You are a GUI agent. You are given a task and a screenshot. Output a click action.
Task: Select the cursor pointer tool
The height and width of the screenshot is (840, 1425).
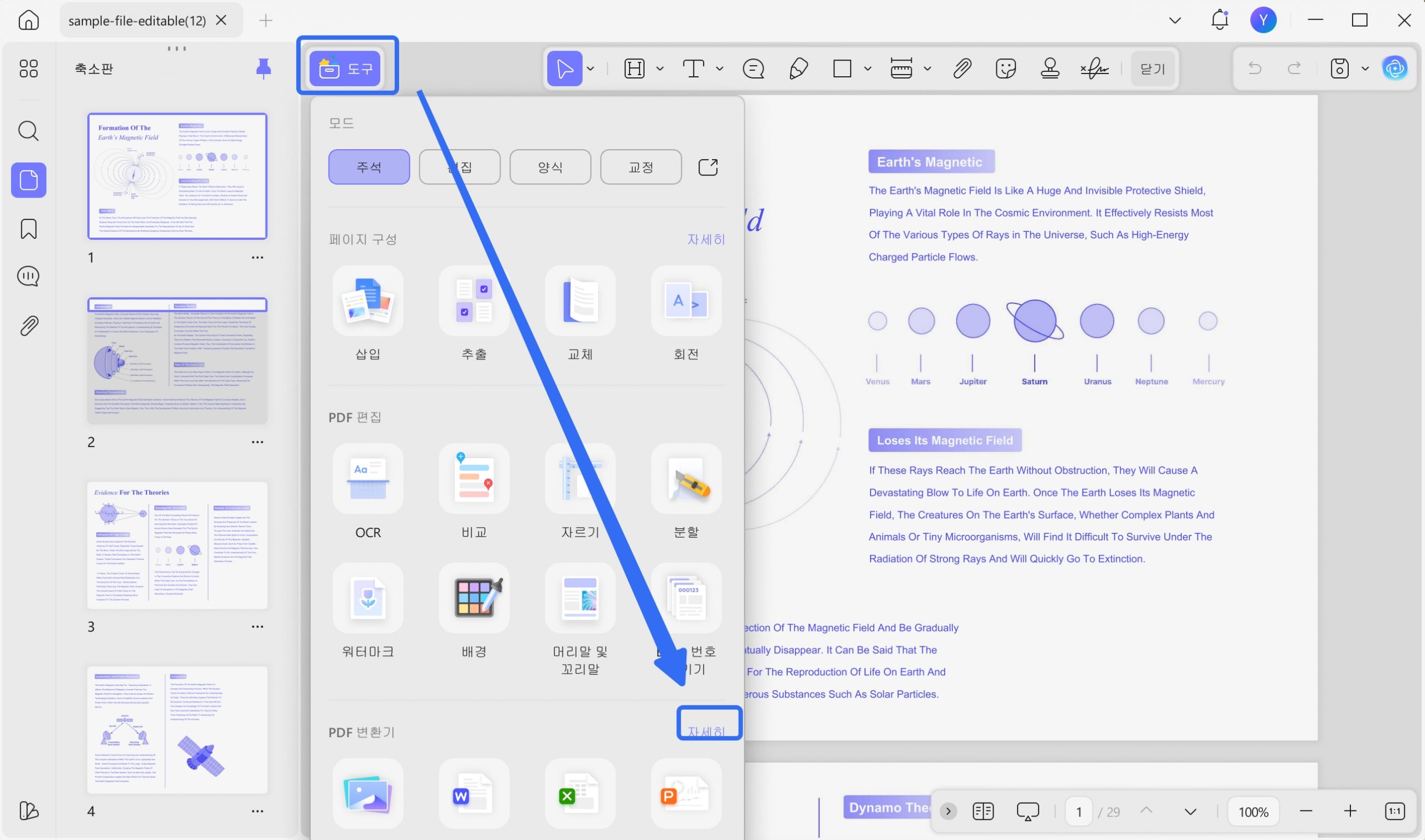564,68
